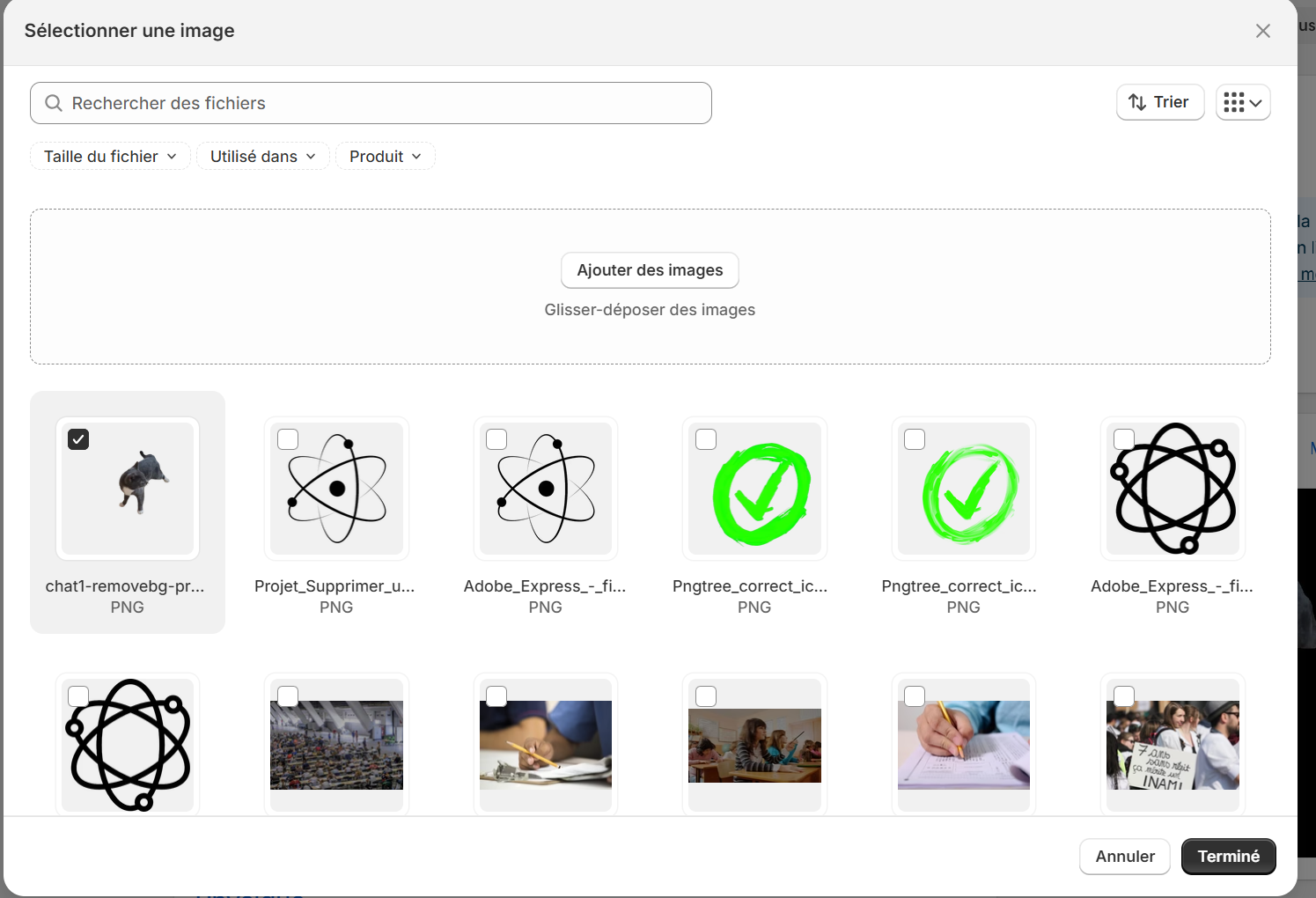Screen dimensions: 1316x898
Task: Select the bold green checkmark thumbnail
Action: click(x=754, y=489)
